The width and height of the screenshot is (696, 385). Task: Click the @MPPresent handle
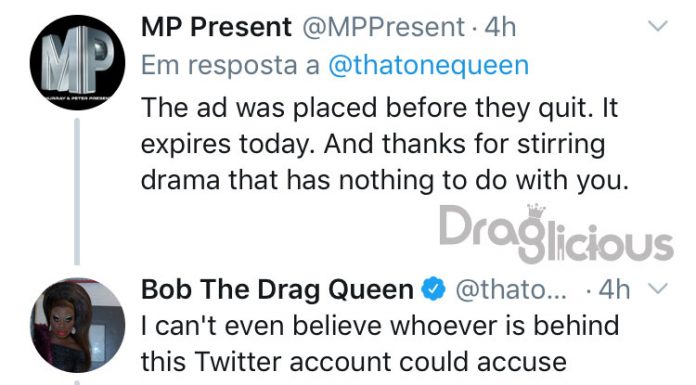coord(384,28)
